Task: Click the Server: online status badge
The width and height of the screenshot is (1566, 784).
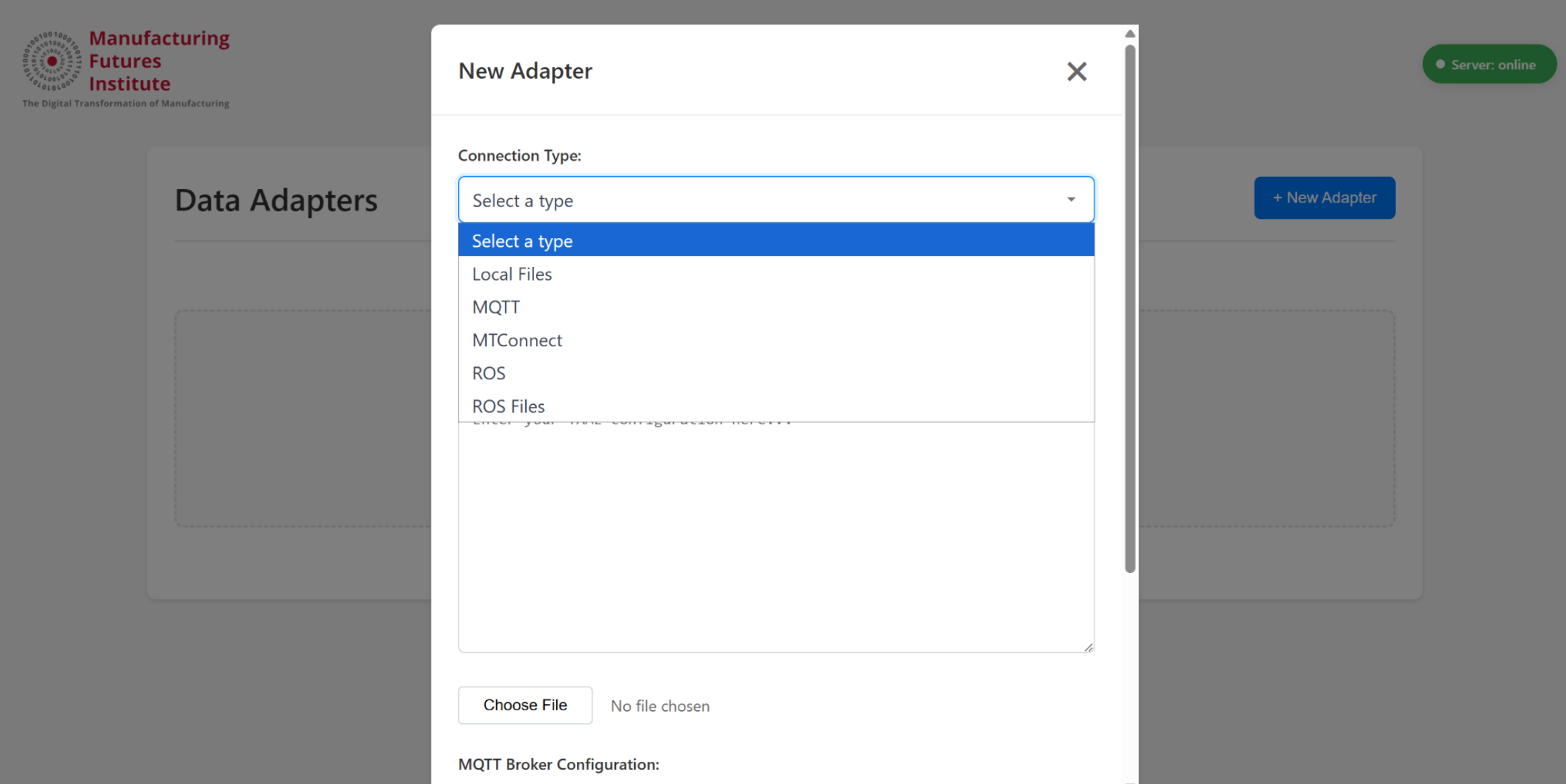Action: point(1489,64)
